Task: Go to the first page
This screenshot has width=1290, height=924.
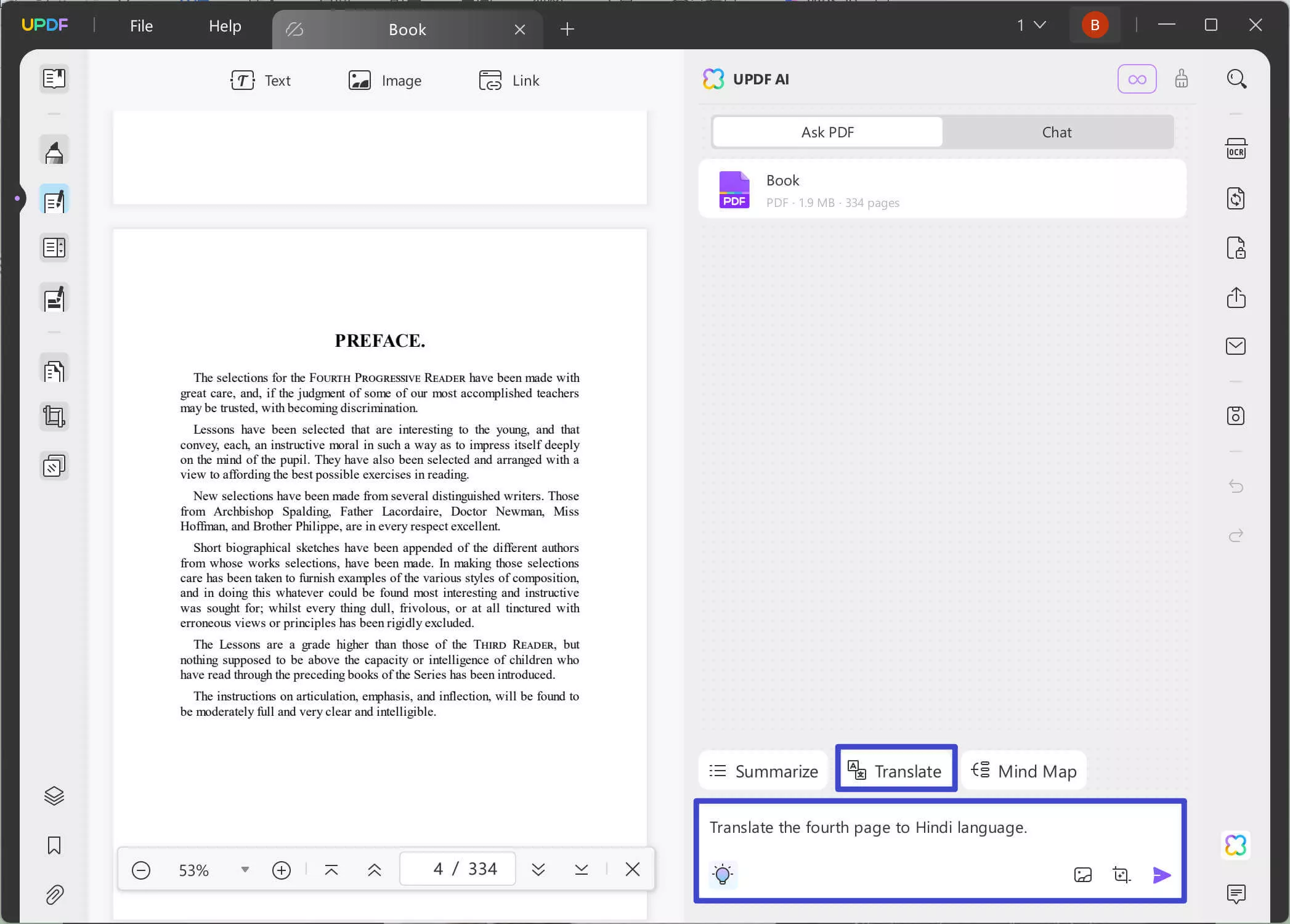Action: click(331, 870)
